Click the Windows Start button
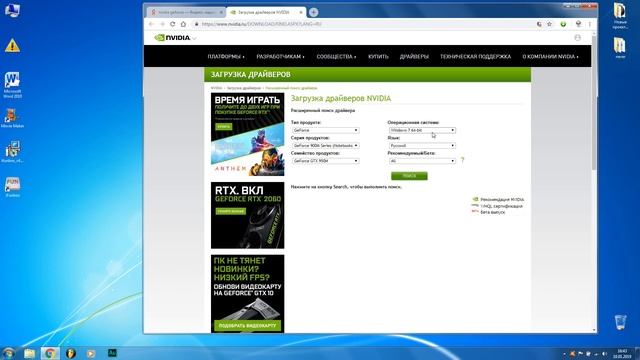The height and width of the screenshot is (360, 640). pos(8,353)
